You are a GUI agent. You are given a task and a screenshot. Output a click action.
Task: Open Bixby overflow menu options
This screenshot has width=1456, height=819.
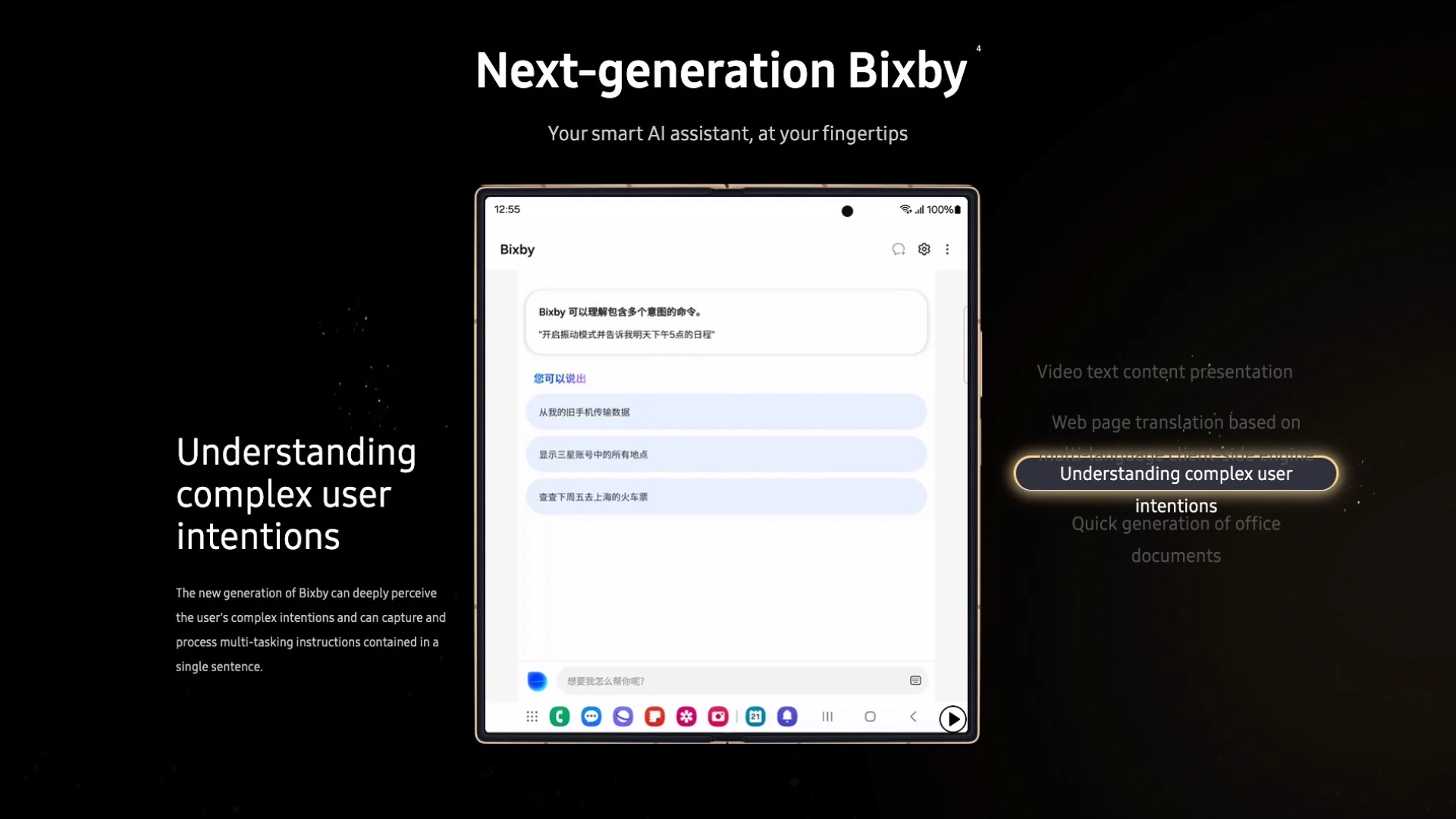[x=947, y=249]
